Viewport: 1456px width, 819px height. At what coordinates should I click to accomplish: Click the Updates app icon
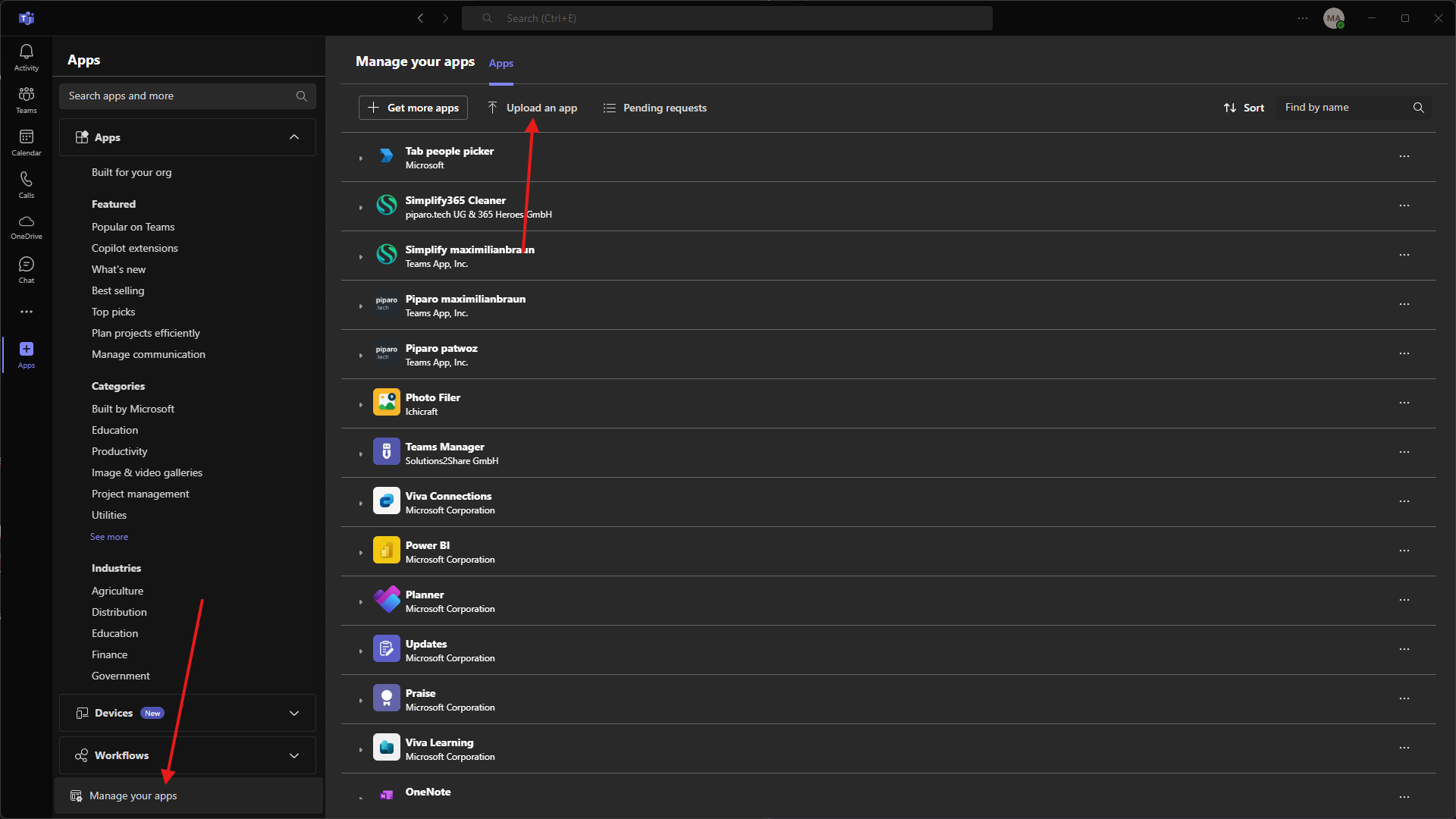tap(387, 649)
